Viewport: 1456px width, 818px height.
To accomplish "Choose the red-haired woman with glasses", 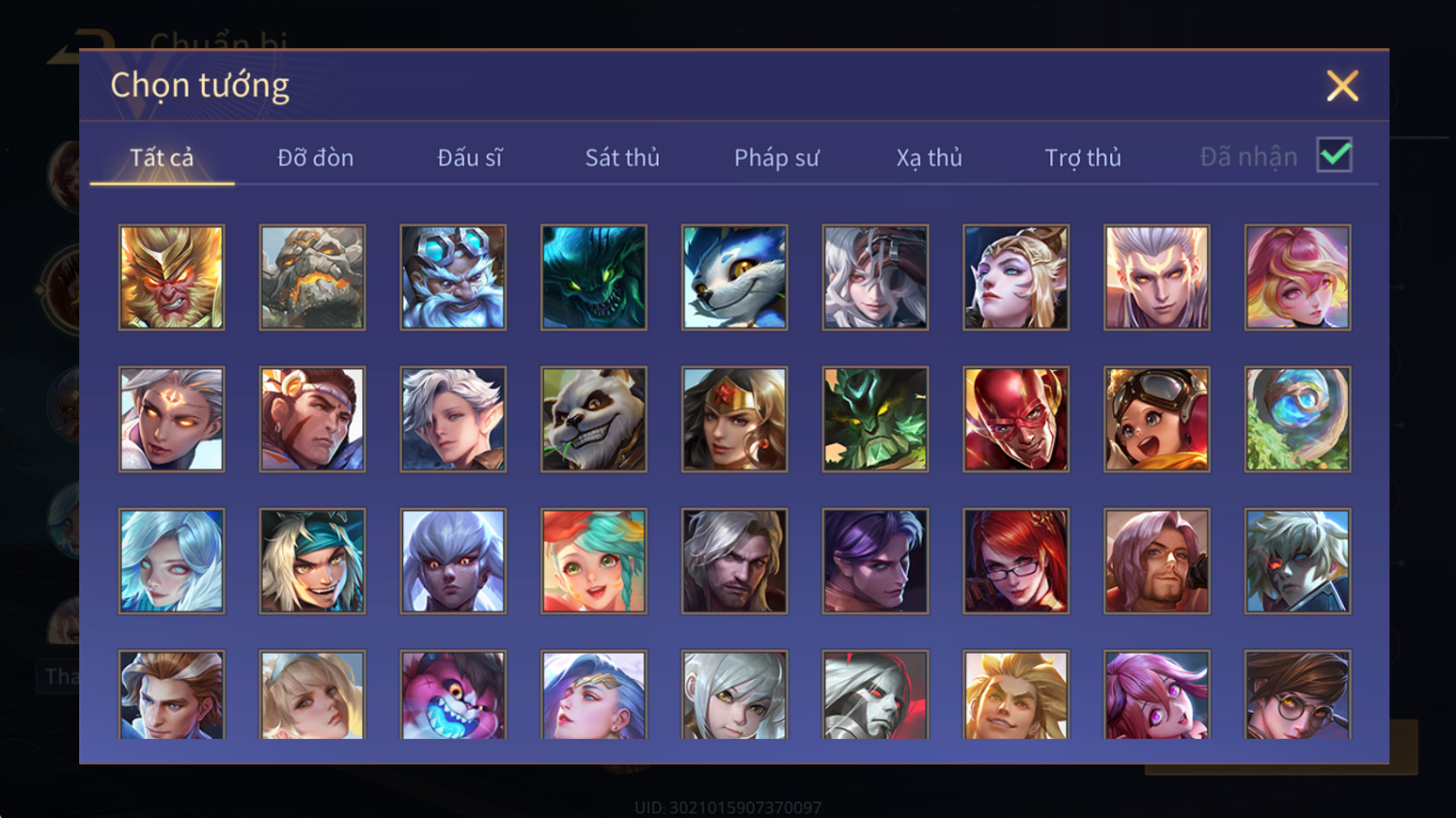I will 1016,561.
